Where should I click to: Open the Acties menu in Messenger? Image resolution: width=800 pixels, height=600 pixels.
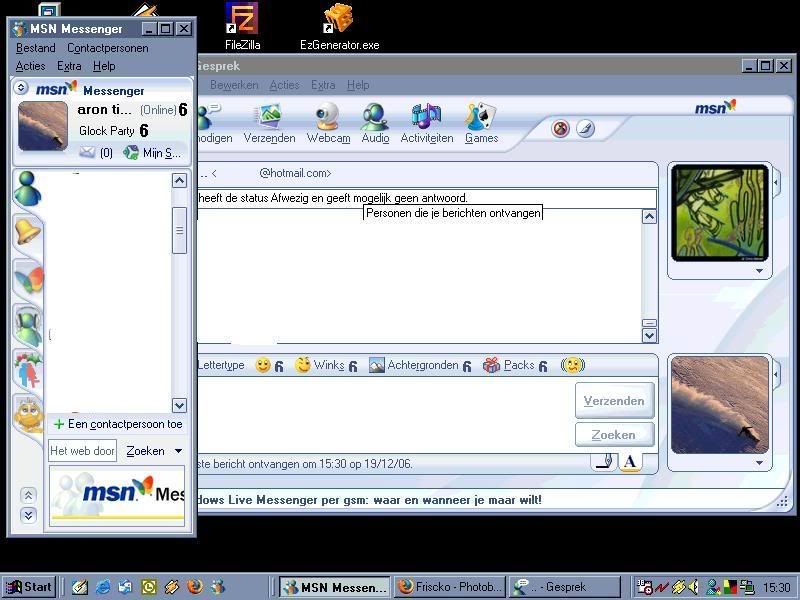click(30, 66)
